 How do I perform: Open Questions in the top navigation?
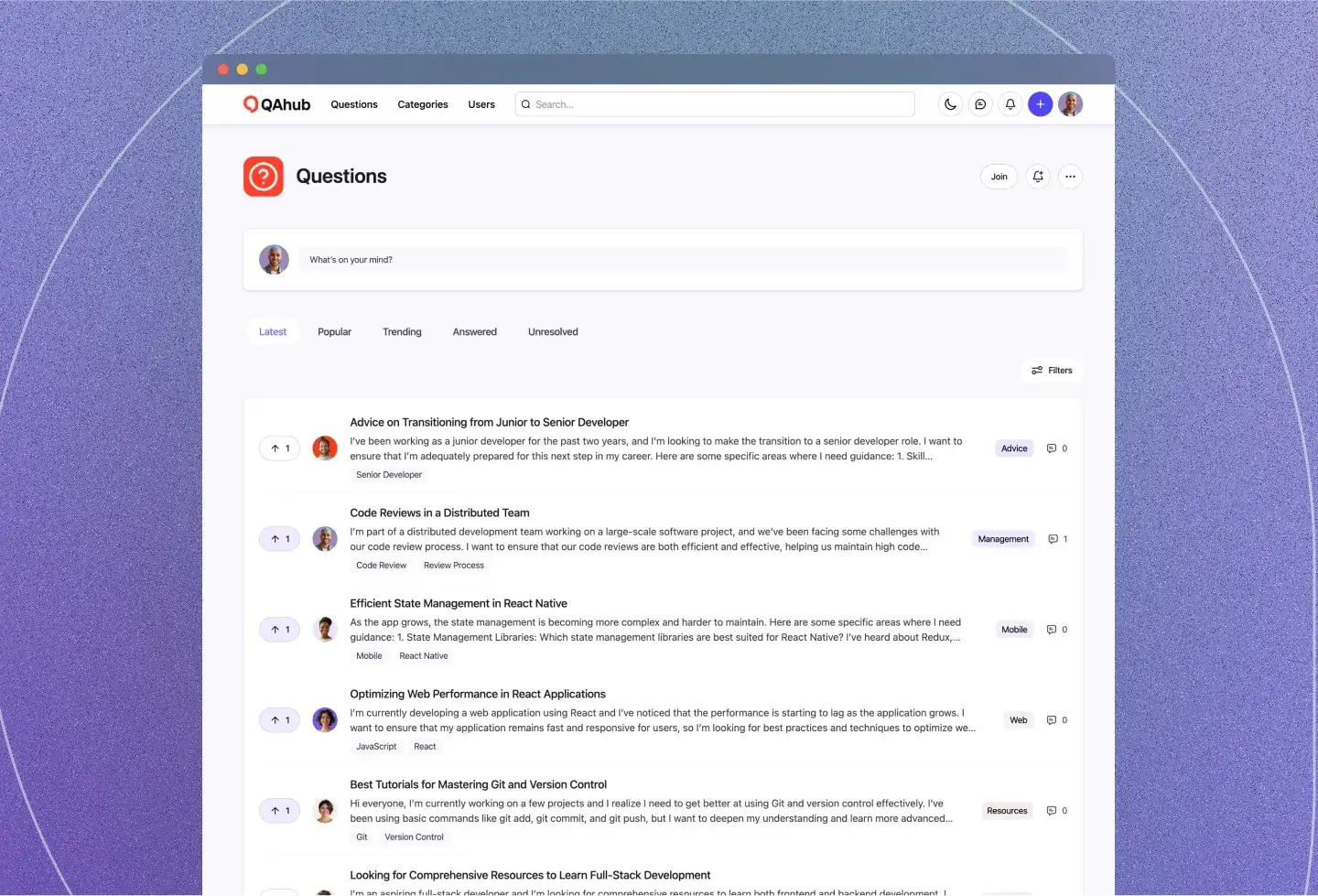pos(354,104)
